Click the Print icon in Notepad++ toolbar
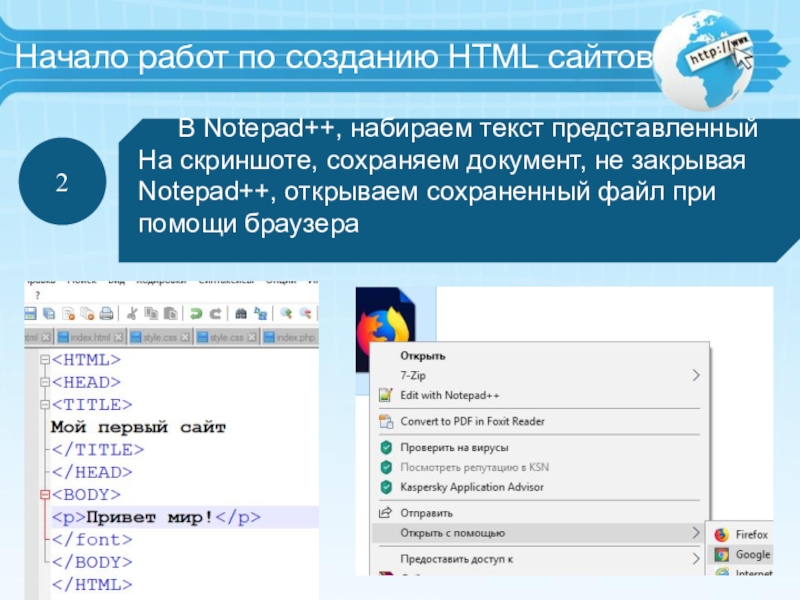 coord(106,313)
